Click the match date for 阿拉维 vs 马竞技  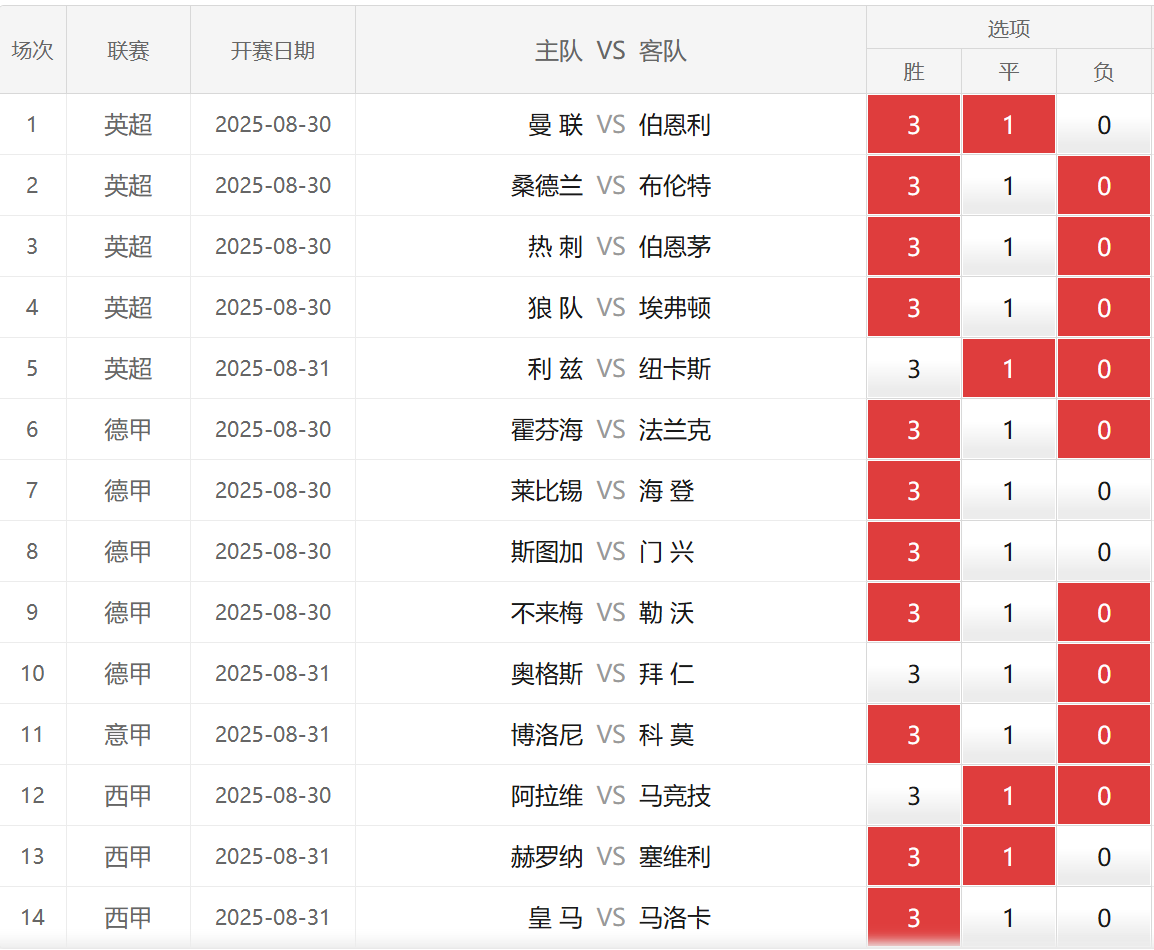272,796
